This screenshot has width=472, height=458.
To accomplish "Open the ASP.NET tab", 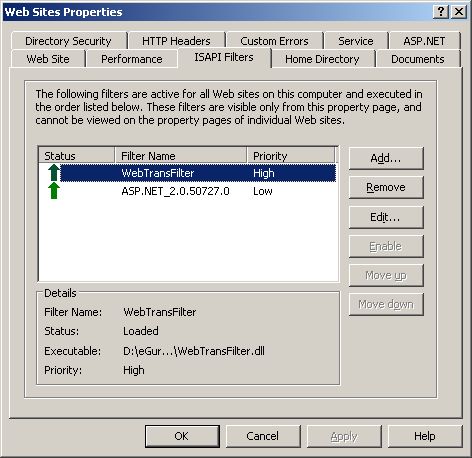I will 424,41.
